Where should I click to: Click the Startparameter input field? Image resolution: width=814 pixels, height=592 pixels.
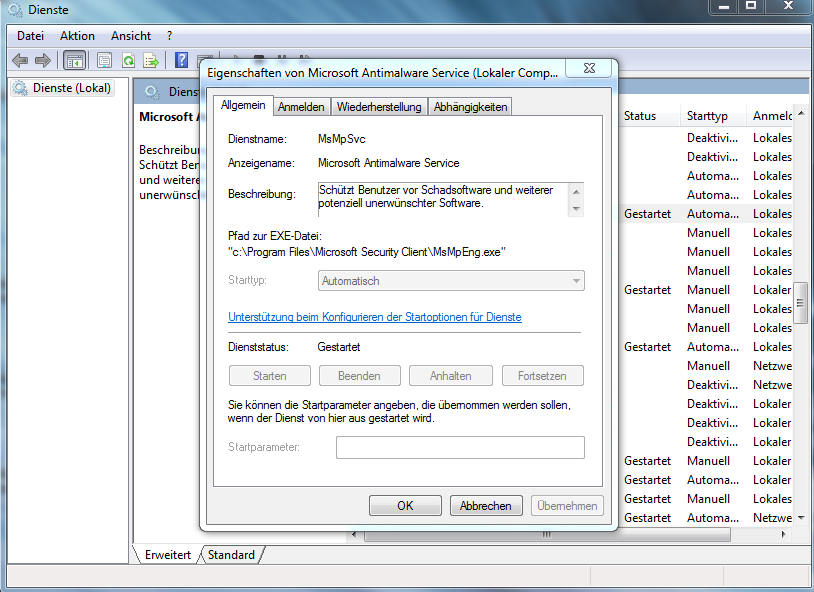(x=460, y=447)
